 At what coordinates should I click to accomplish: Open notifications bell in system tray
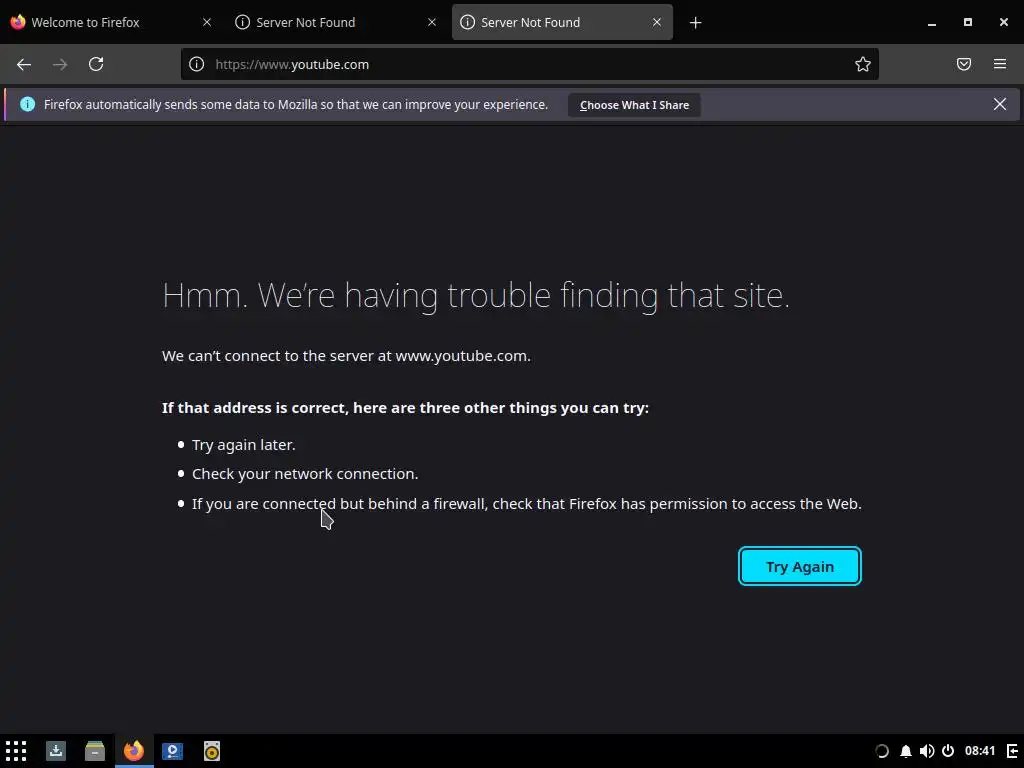(906, 751)
